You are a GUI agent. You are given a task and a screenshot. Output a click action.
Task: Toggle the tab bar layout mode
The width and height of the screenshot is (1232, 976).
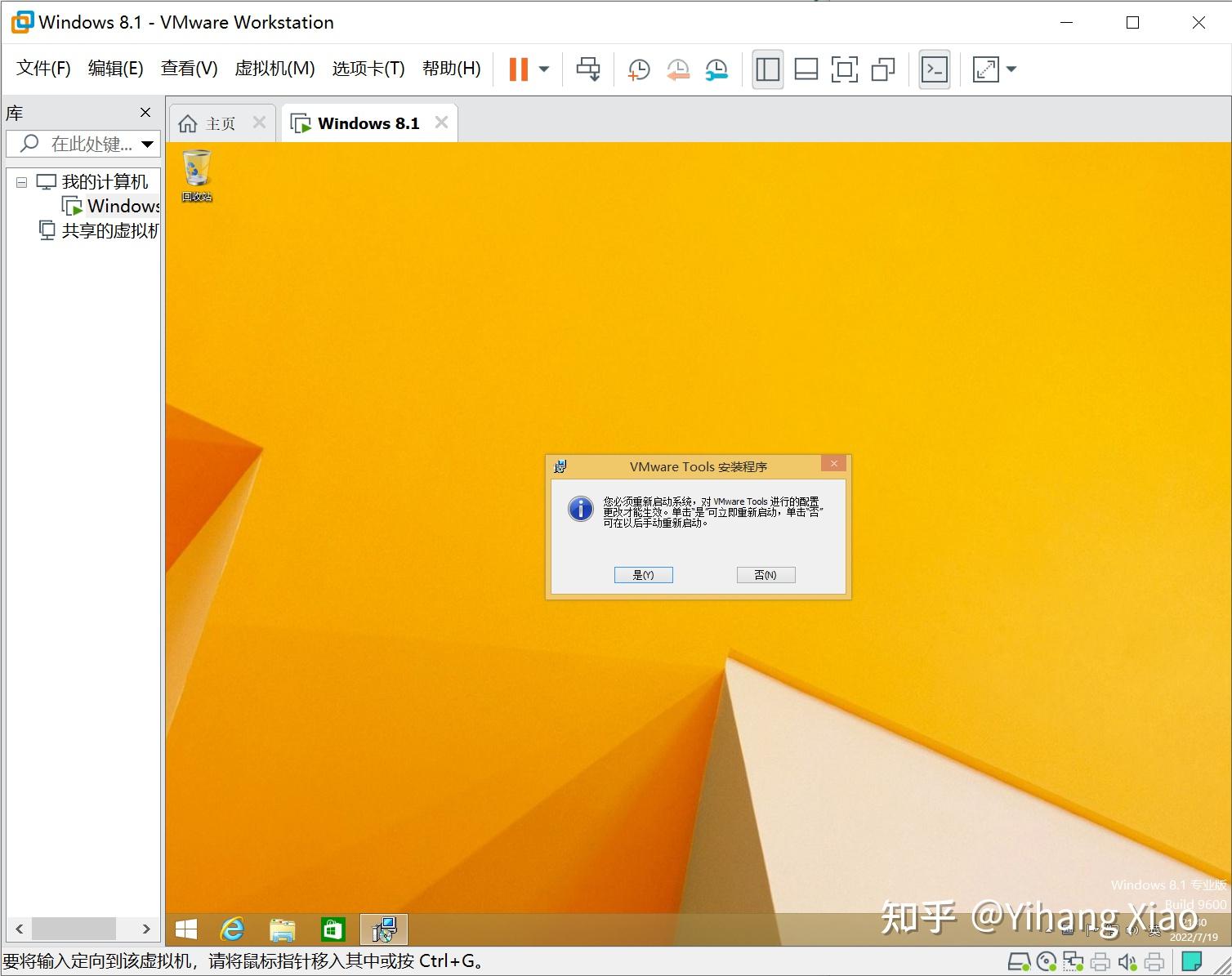click(883, 69)
